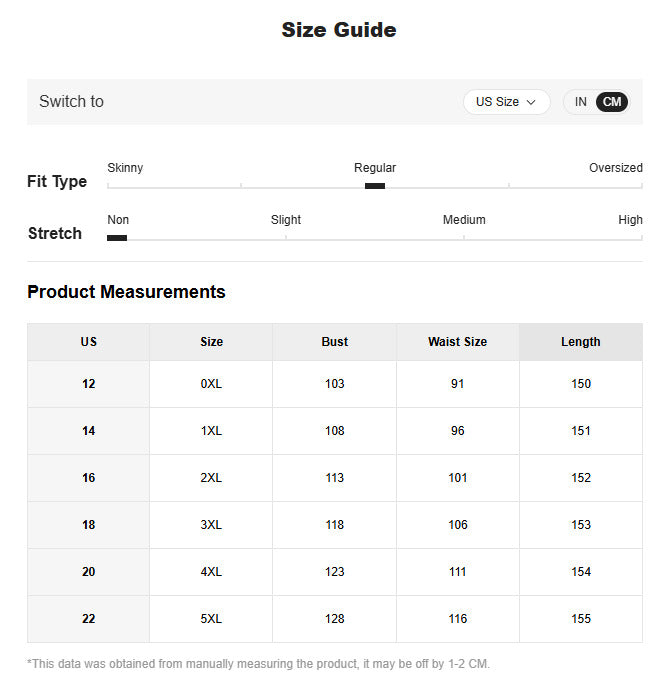Select the CM unit toggle
This screenshot has height=683, width=672.
611,102
